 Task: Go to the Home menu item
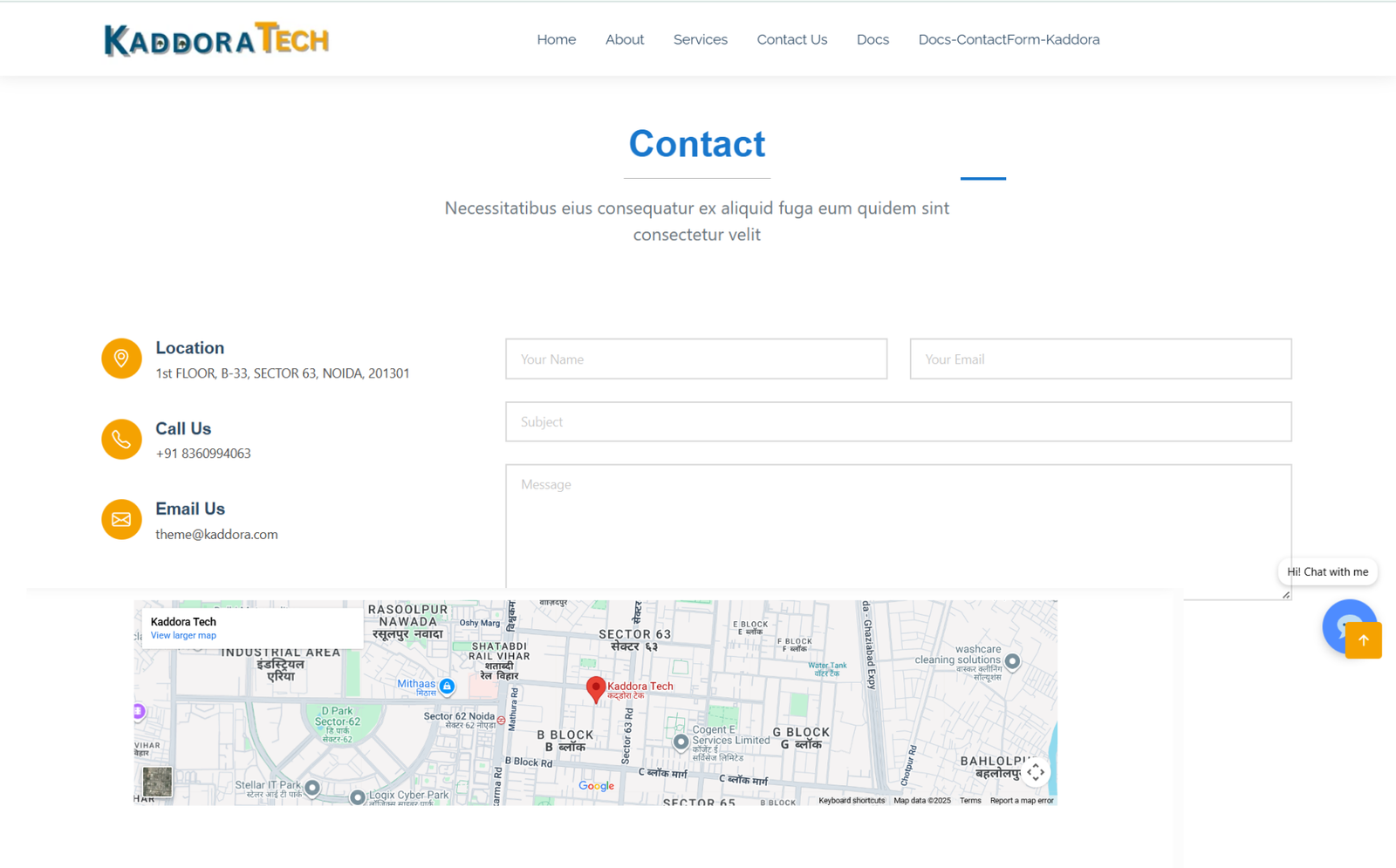click(x=556, y=40)
